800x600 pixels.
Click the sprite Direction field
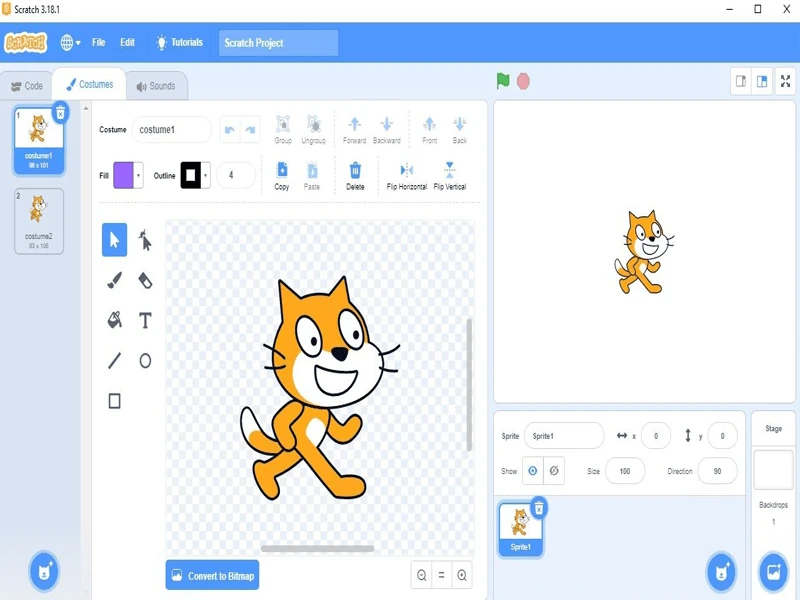[717, 471]
